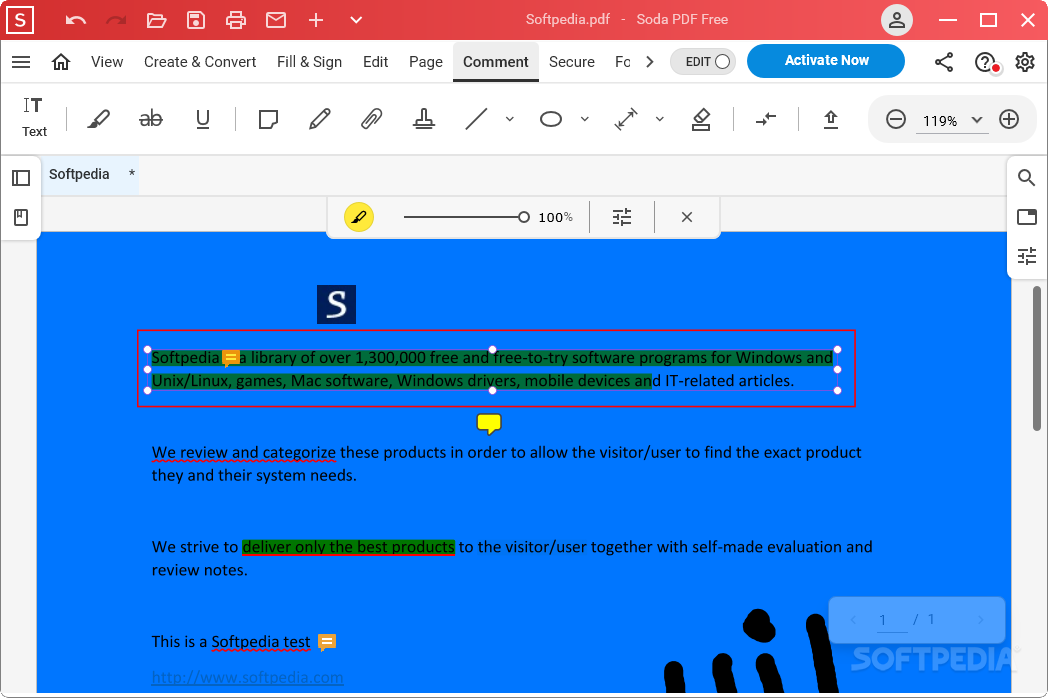Select the Underline tool
Screen dimensions: 1048x698
point(203,119)
